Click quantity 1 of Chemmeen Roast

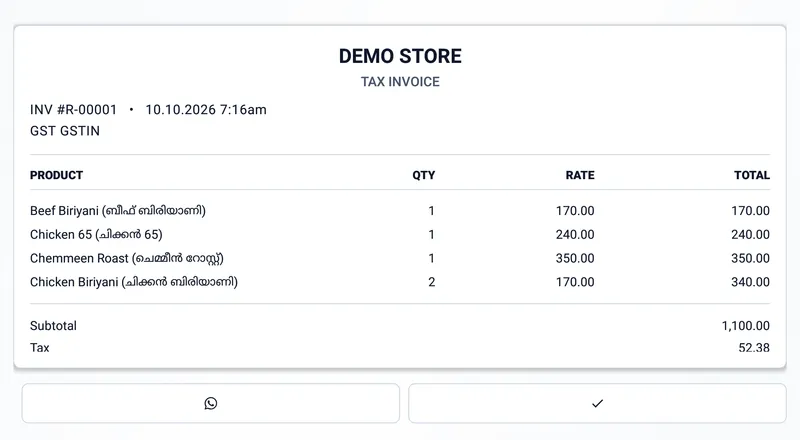coord(432,258)
